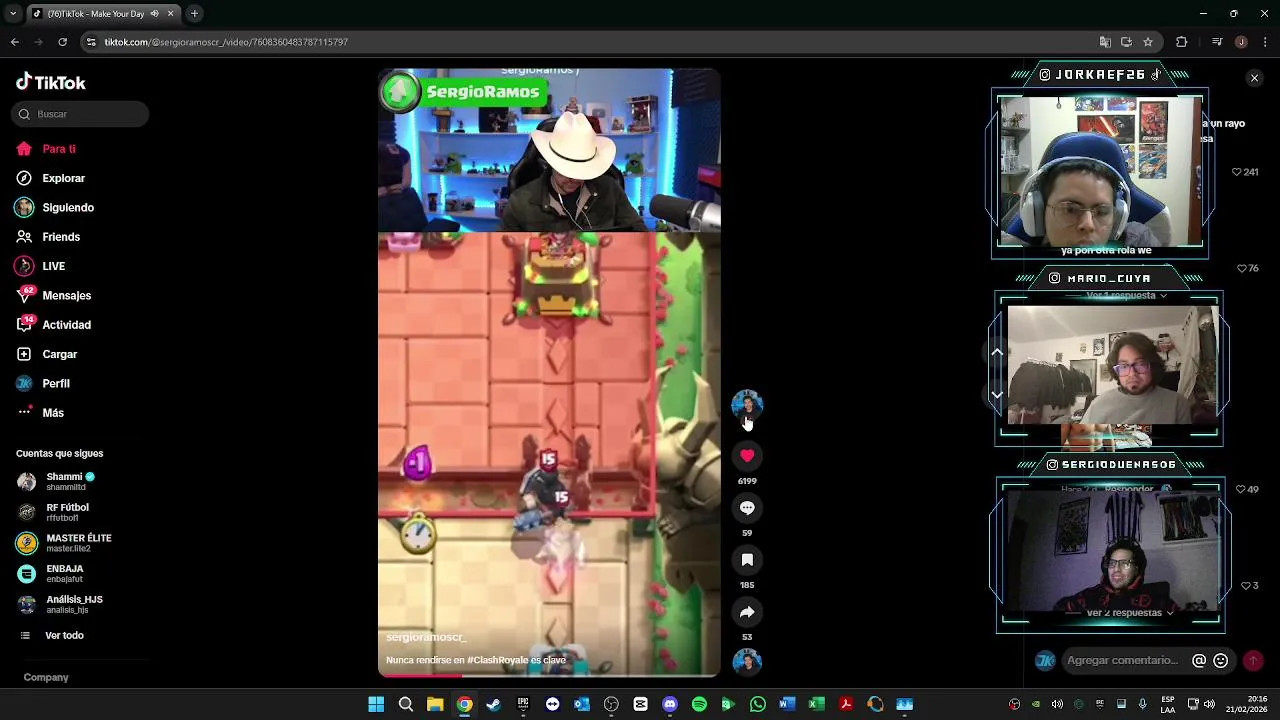
Task: Open Discord from the taskbar
Action: click(670, 704)
